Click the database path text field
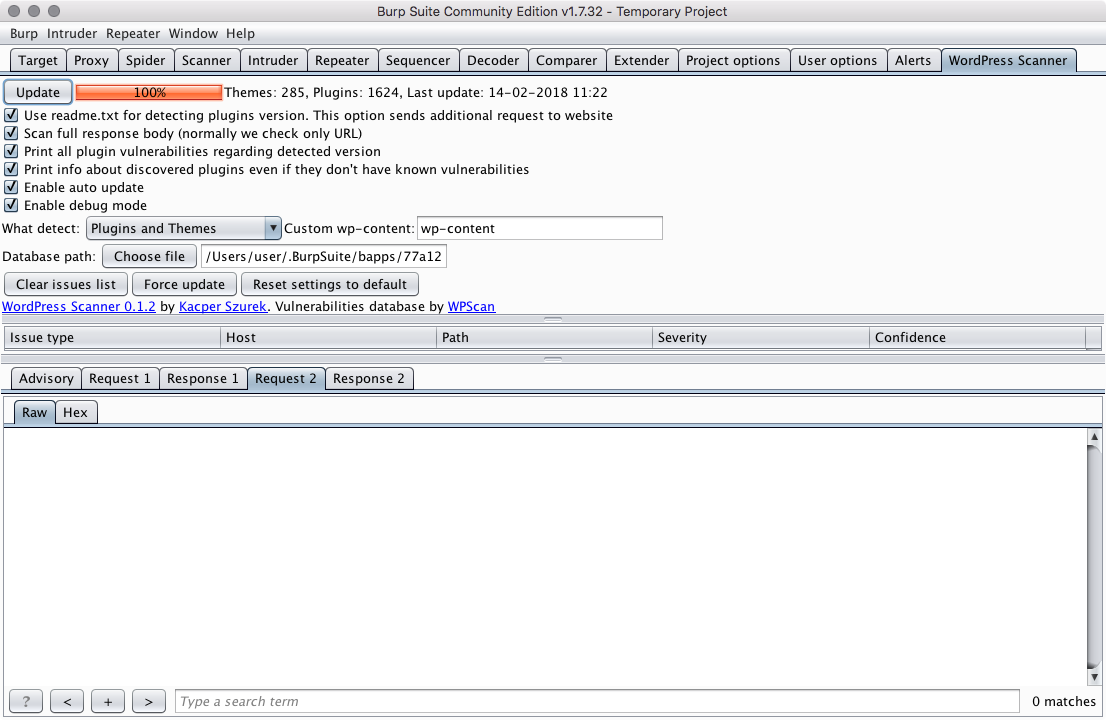This screenshot has height=720, width=1106. (324, 257)
